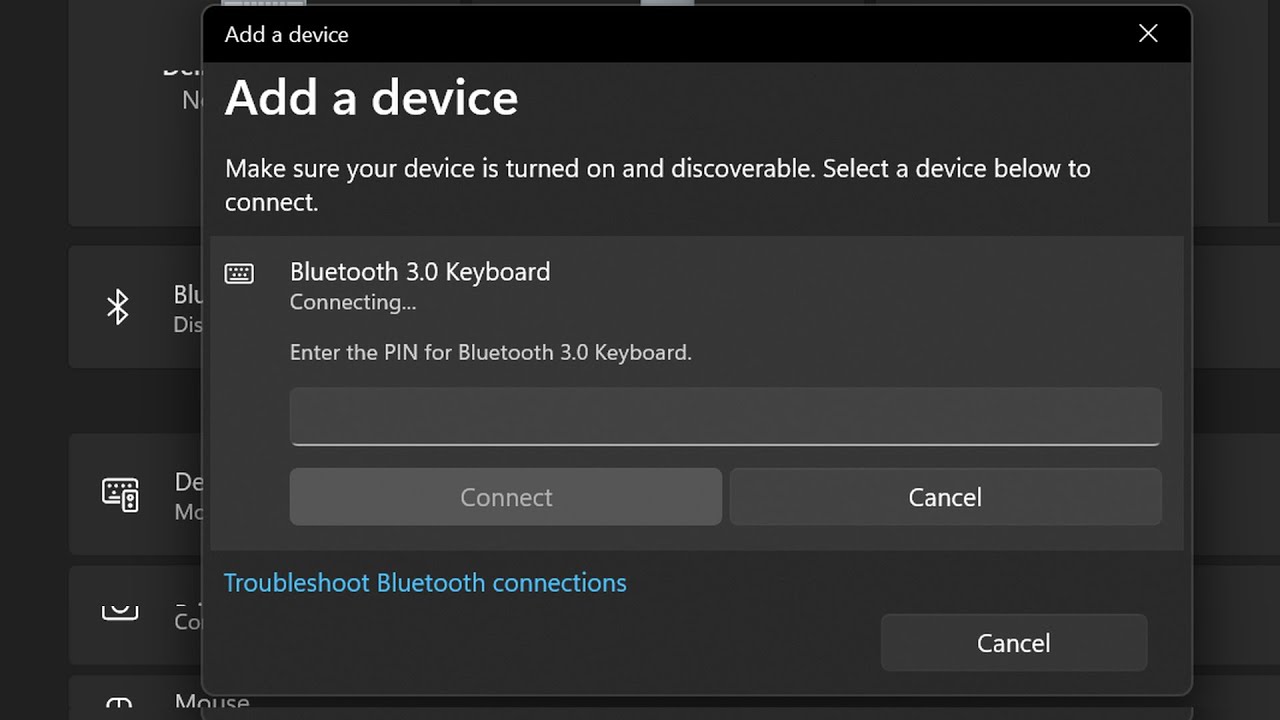Open Troubleshoot Bluetooth connections
This screenshot has height=720, width=1280.
[424, 582]
